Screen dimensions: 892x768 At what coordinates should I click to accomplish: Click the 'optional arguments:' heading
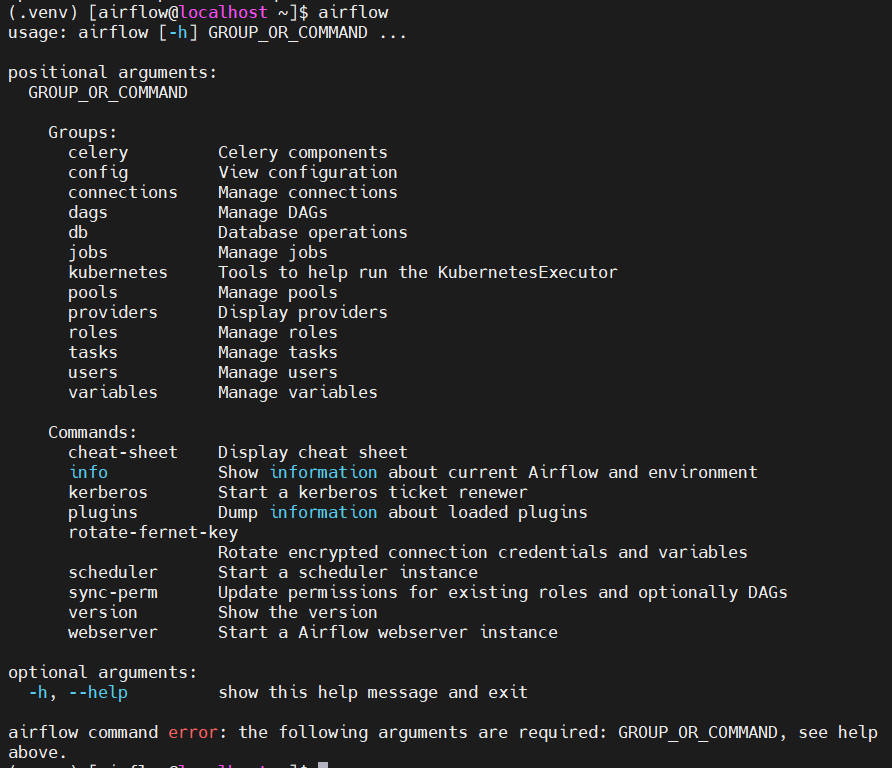click(x=103, y=673)
